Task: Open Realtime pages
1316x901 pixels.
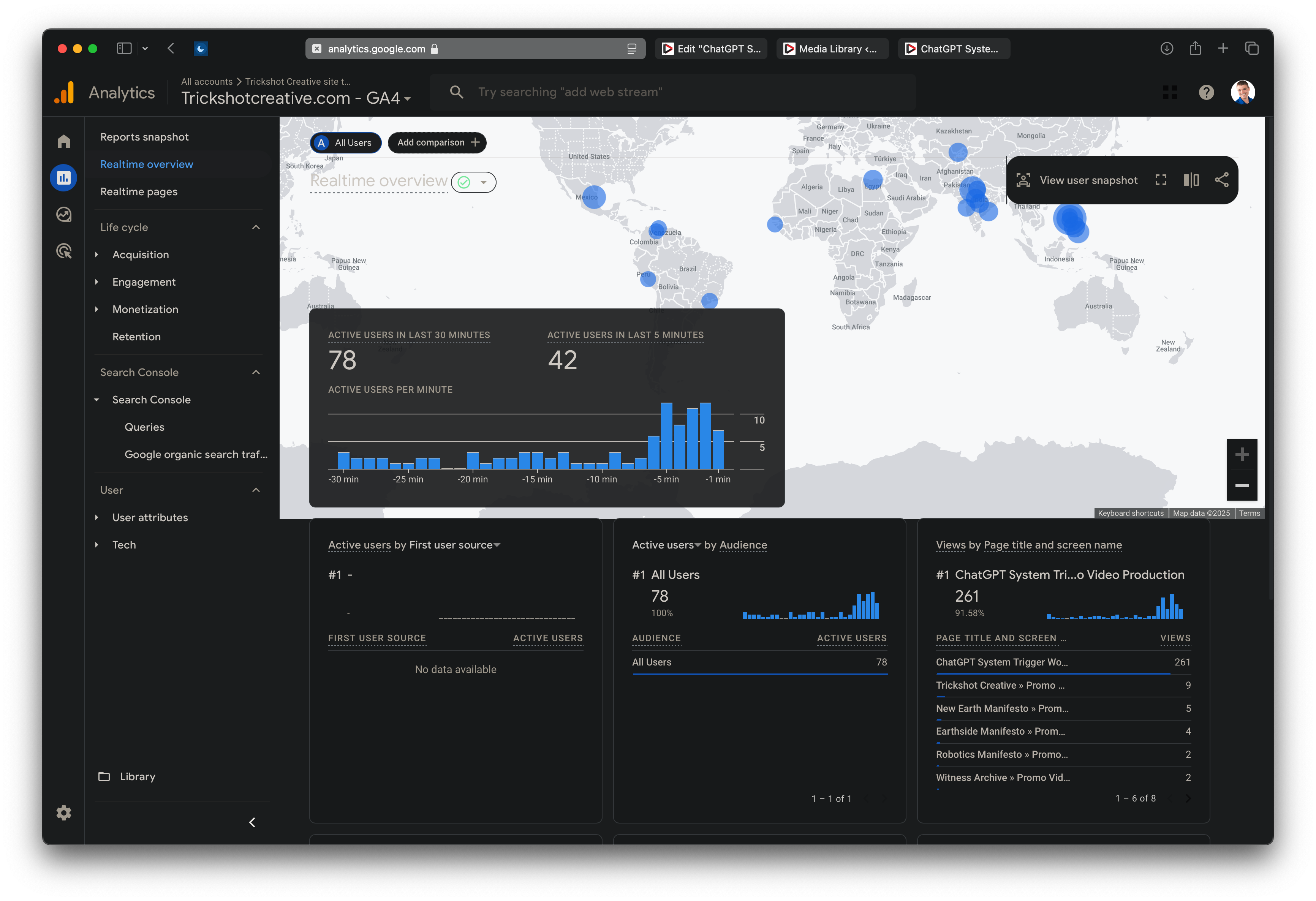Action: (139, 191)
